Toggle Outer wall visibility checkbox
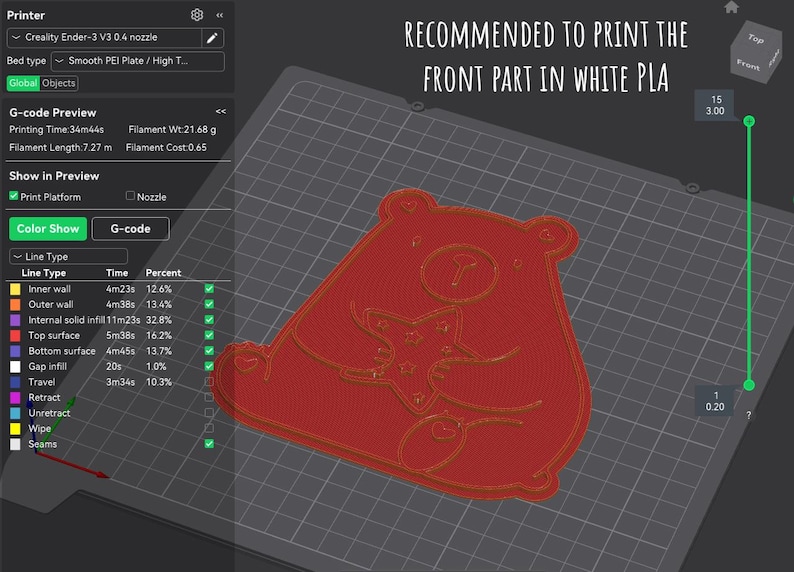This screenshot has width=794, height=572. coord(209,304)
